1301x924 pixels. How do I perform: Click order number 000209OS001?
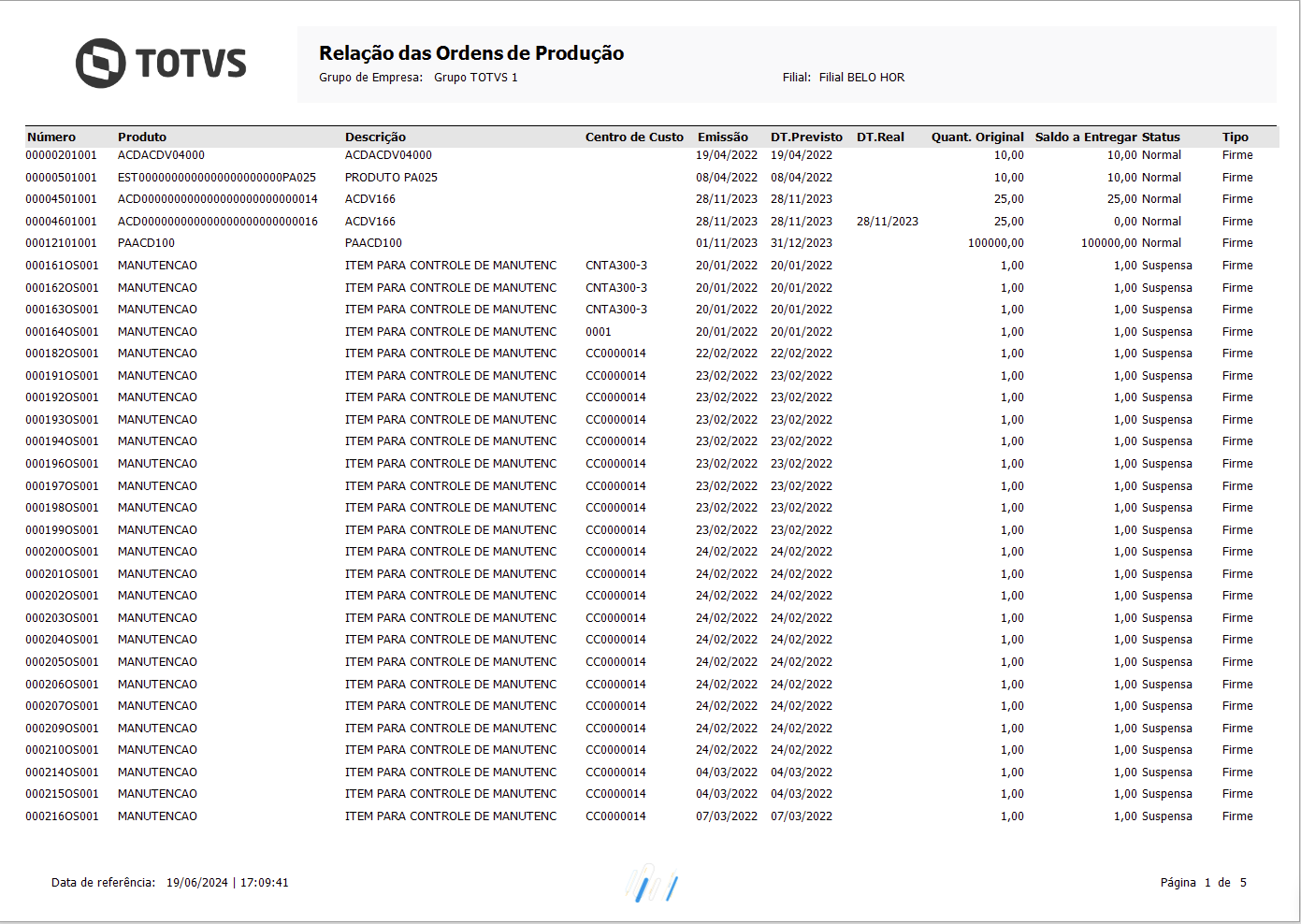click(62, 729)
